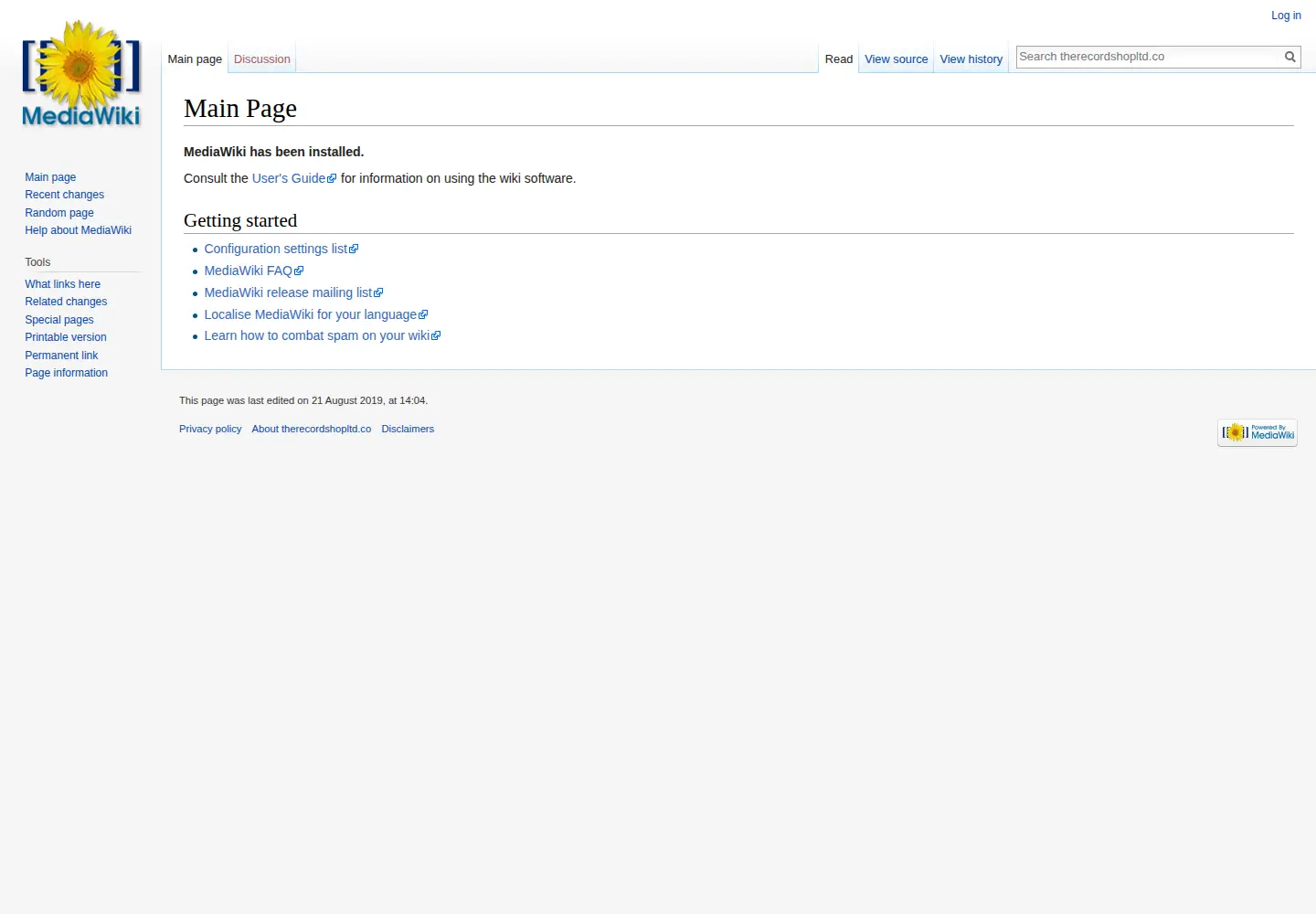The height and width of the screenshot is (914, 1316).
Task: Click the Tools sidebar heading
Action: (37, 262)
